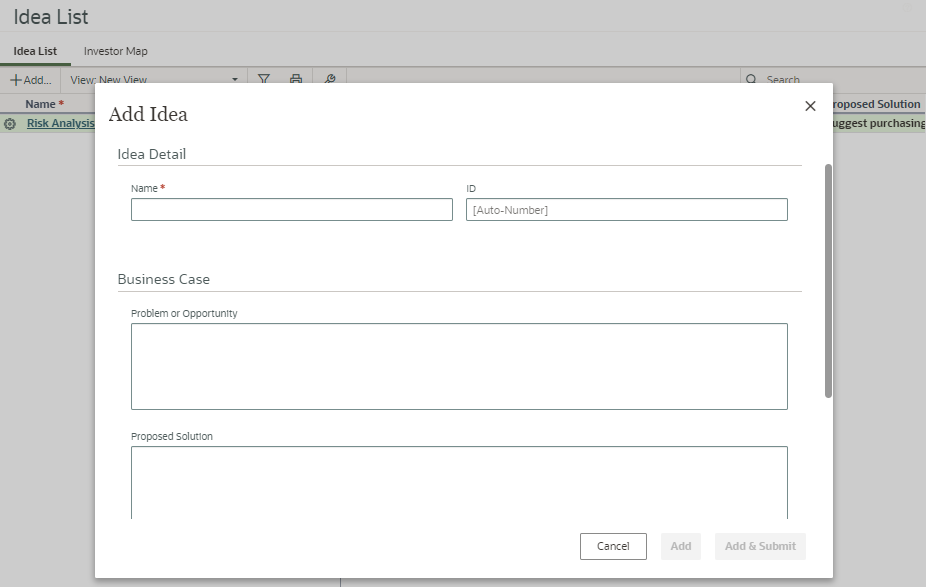This screenshot has width=926, height=587.
Task: Click into the Proposed Solution text area
Action: click(x=459, y=480)
